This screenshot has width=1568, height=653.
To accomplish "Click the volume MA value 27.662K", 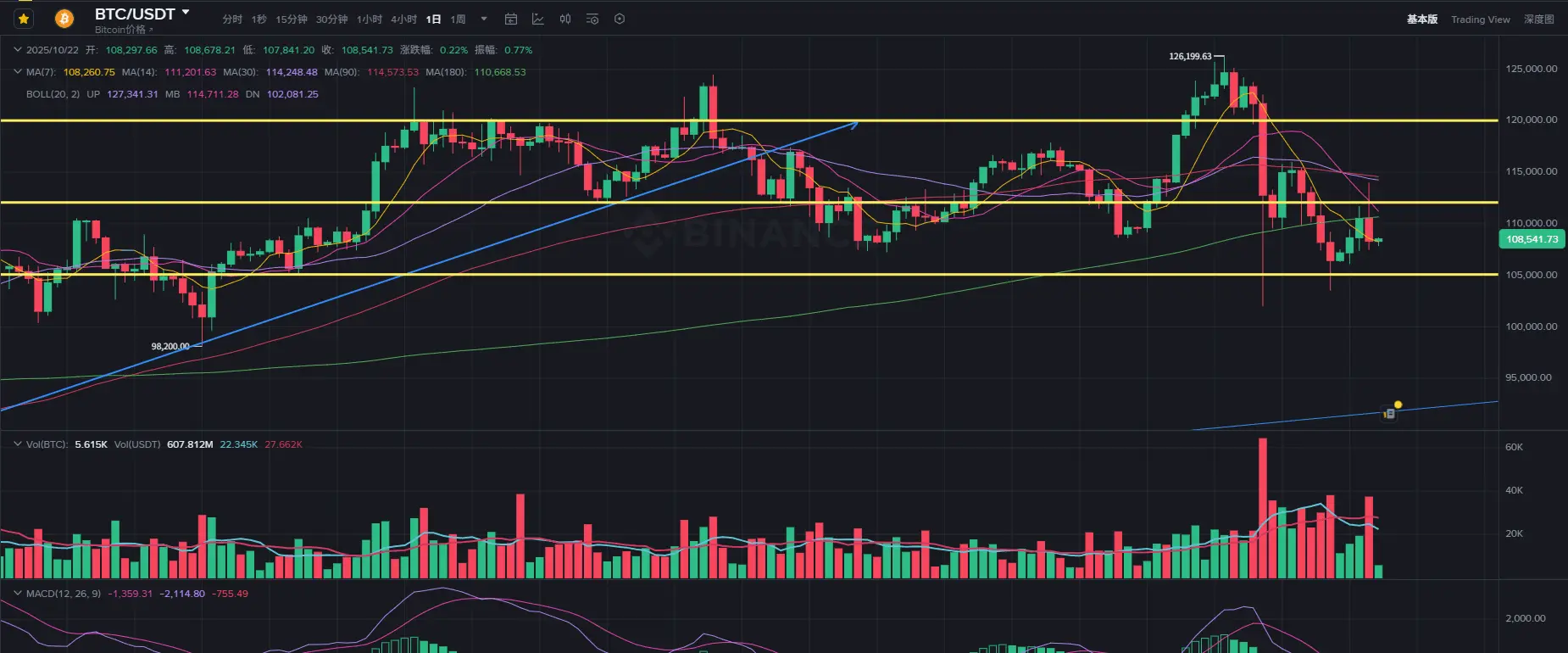I will [x=283, y=444].
